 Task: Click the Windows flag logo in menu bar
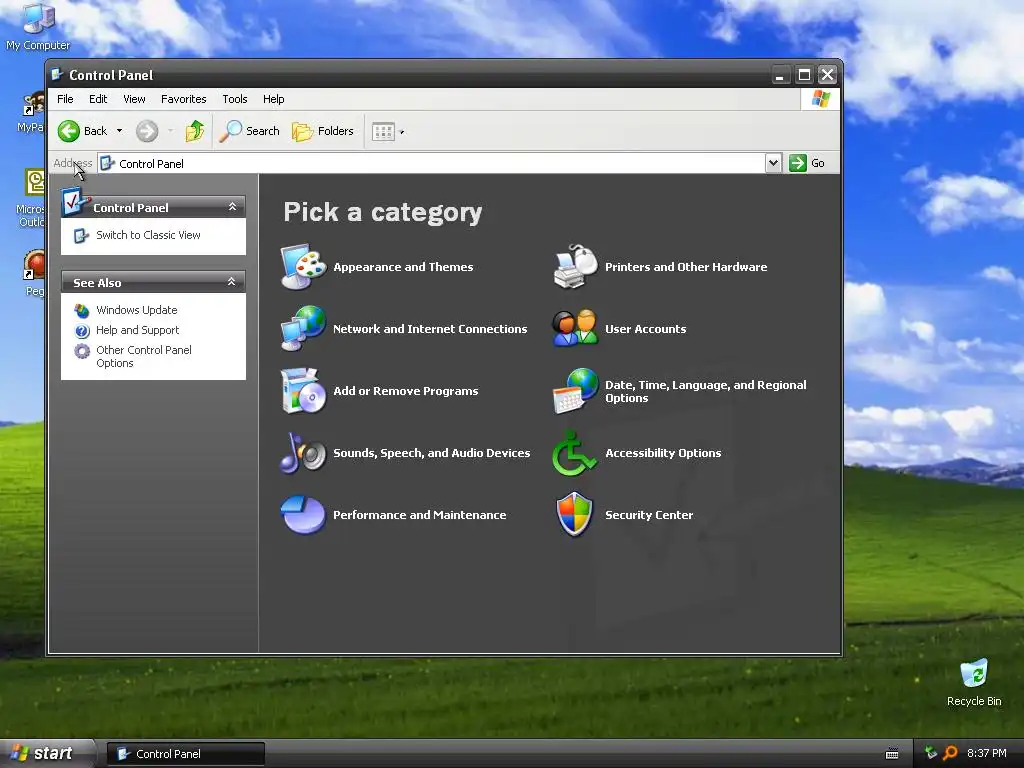[820, 99]
